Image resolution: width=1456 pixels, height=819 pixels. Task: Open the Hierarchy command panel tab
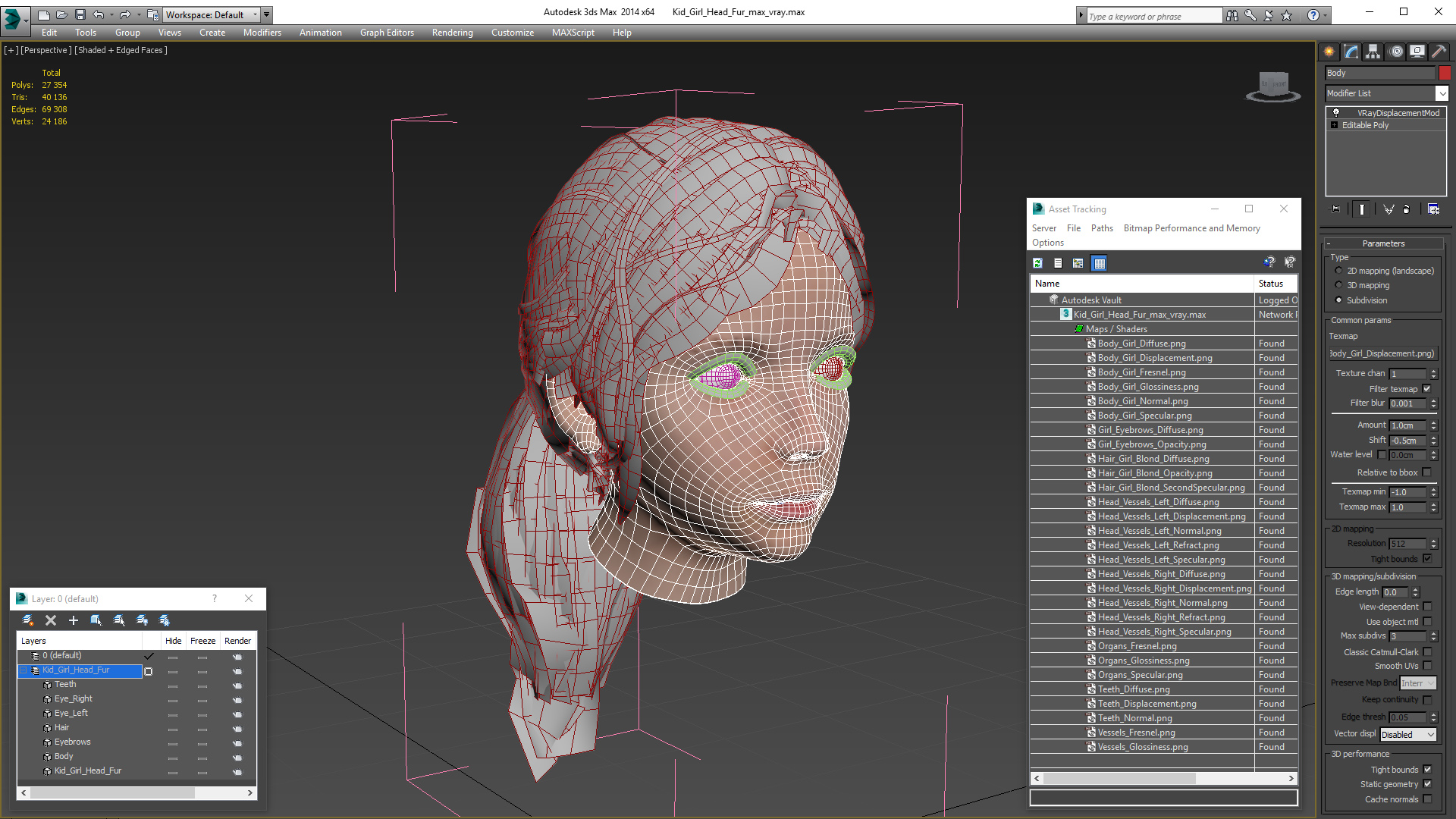point(1373,52)
